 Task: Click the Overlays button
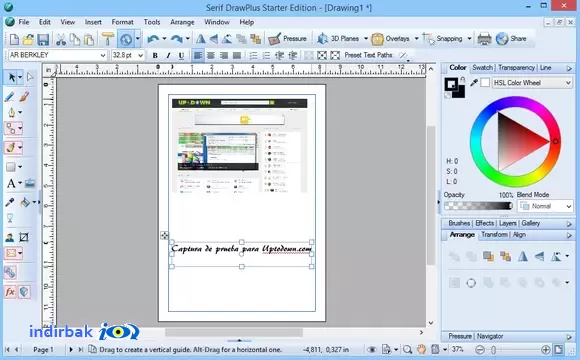(390, 38)
